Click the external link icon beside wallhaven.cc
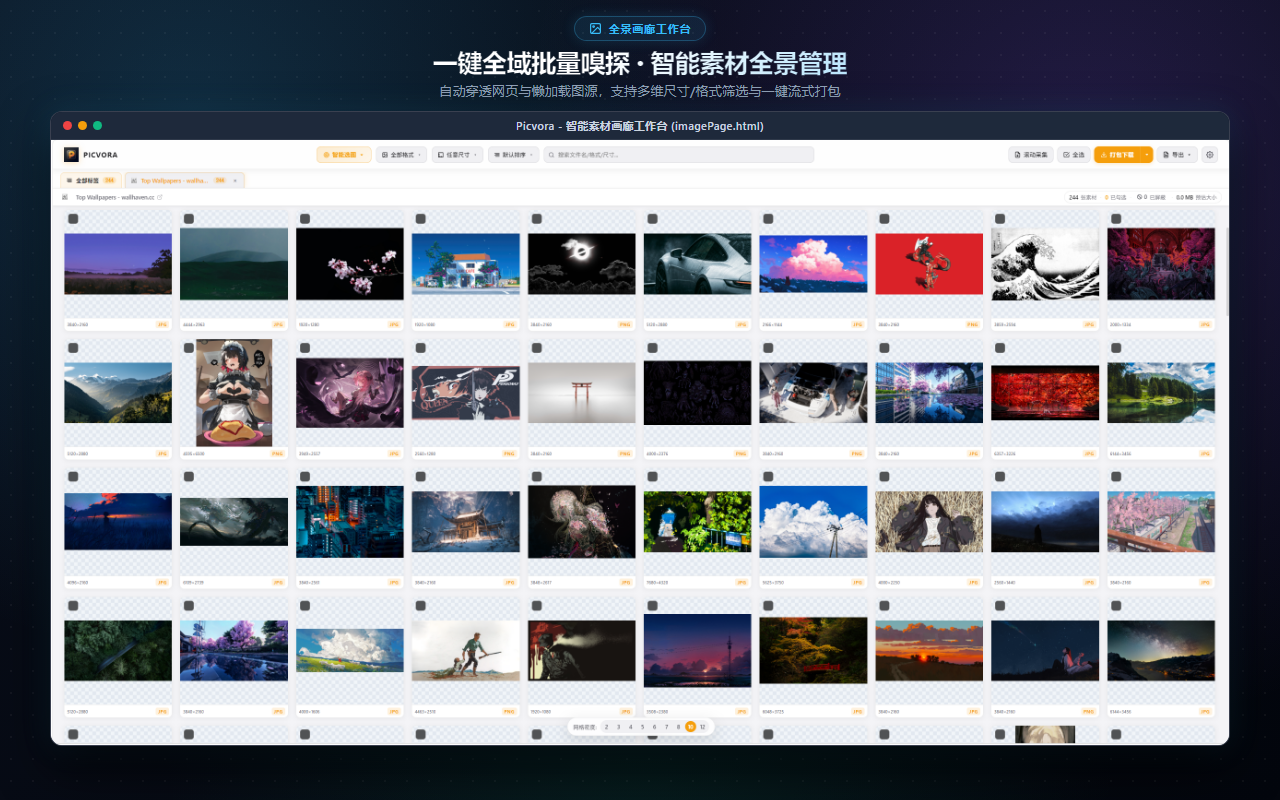This screenshot has width=1280, height=800. [x=159, y=197]
